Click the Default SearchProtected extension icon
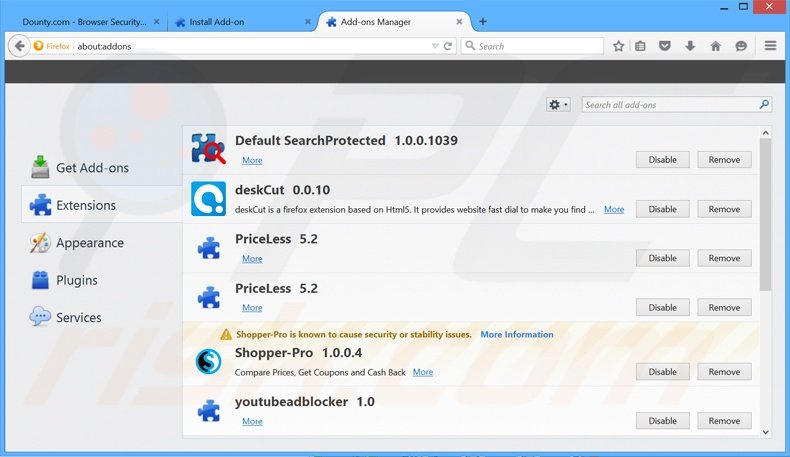The image size is (790, 457). tap(209, 149)
